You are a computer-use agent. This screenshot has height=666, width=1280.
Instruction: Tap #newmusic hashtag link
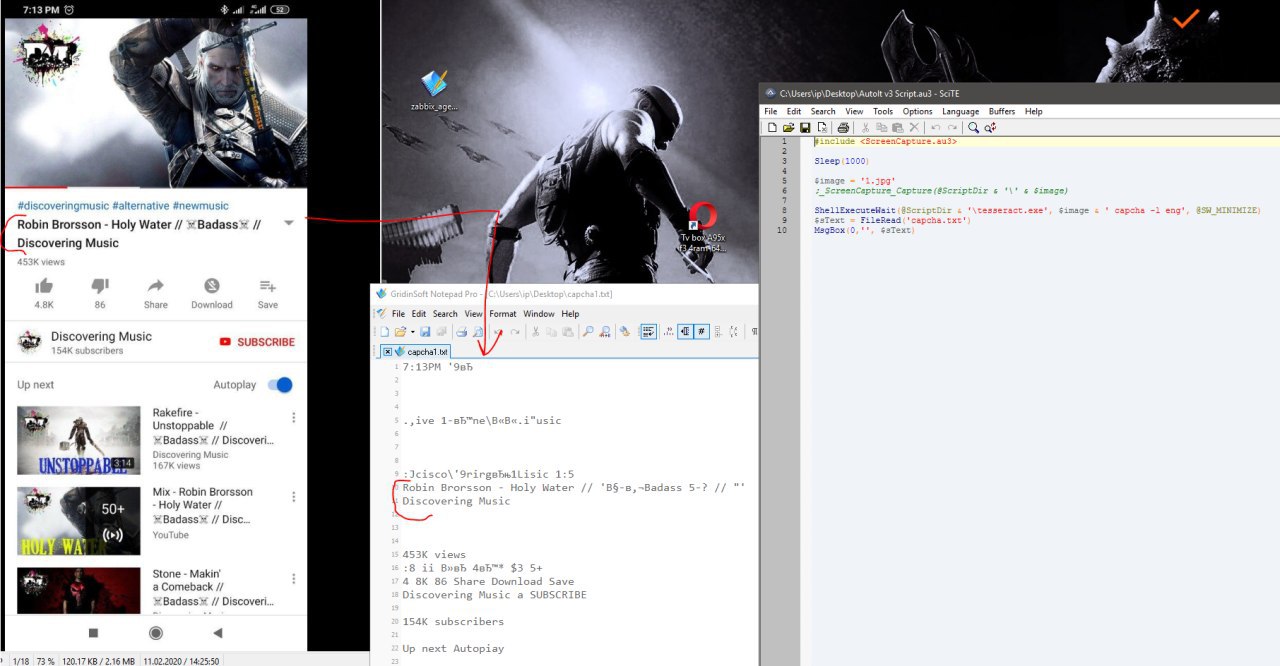coord(200,205)
